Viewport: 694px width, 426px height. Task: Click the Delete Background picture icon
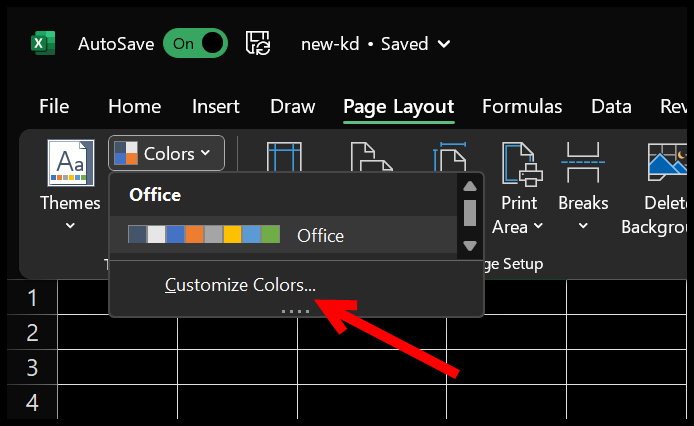(x=667, y=162)
